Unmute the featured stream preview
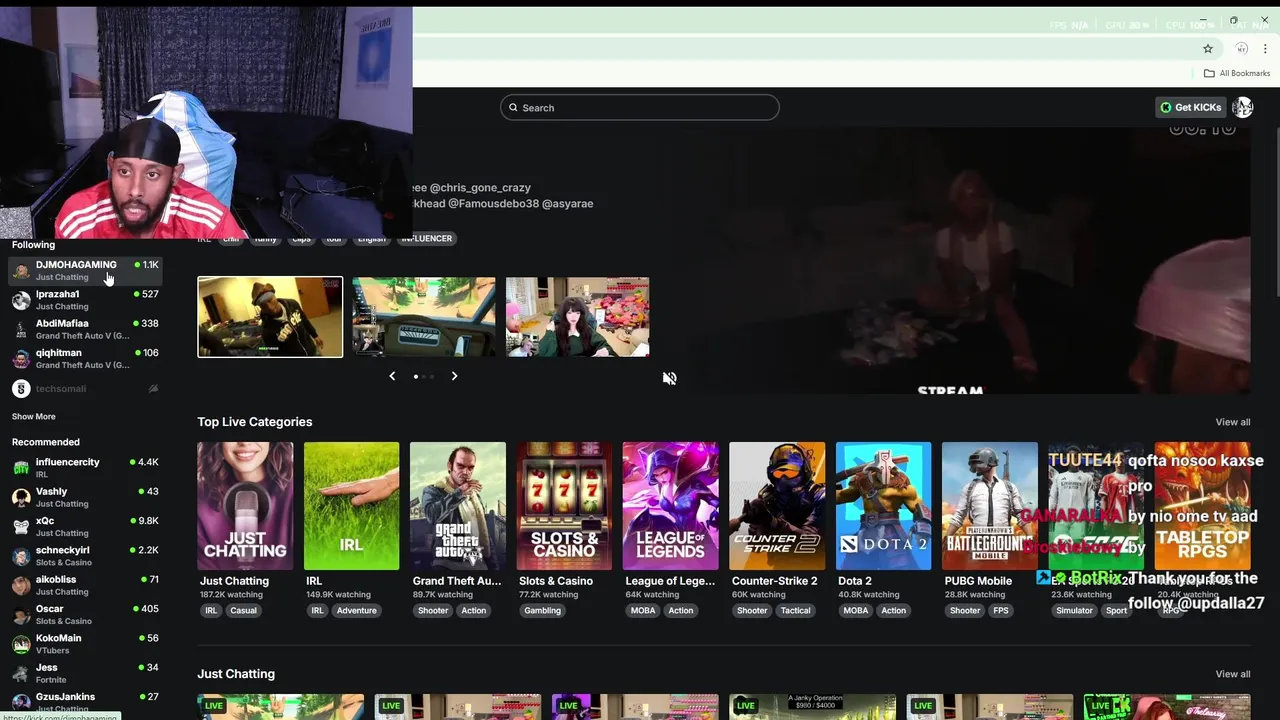Image resolution: width=1280 pixels, height=720 pixels. click(x=670, y=378)
